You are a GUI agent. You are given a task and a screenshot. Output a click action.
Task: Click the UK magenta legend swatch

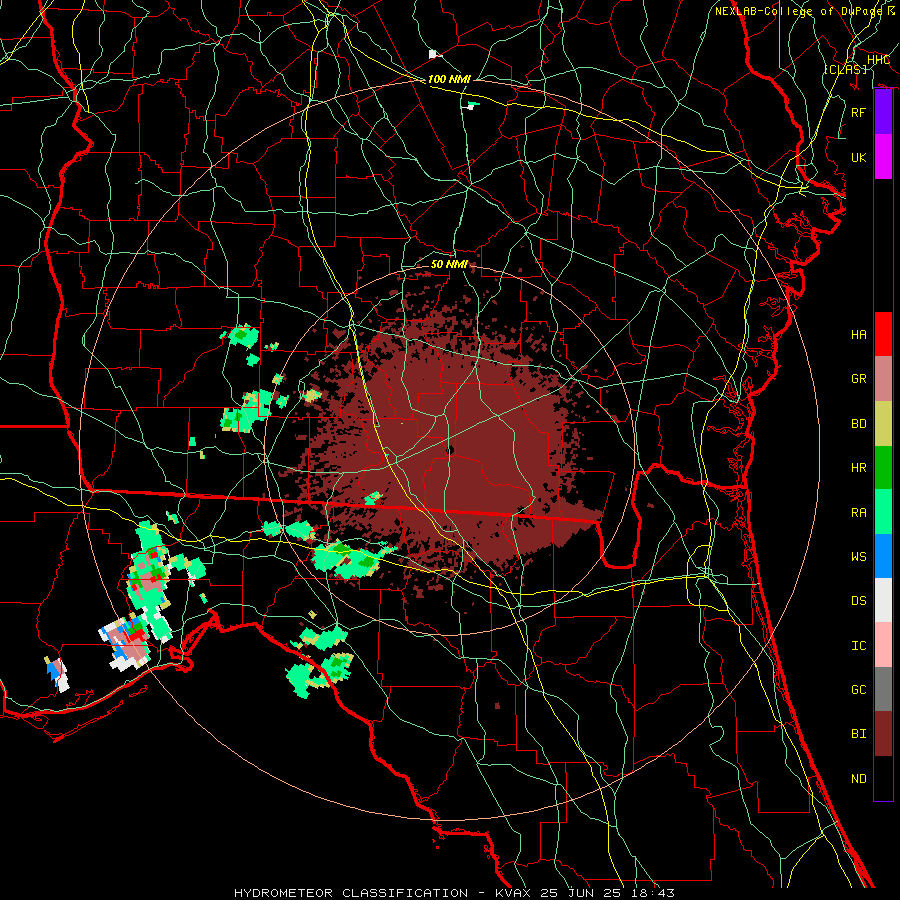[x=883, y=157]
